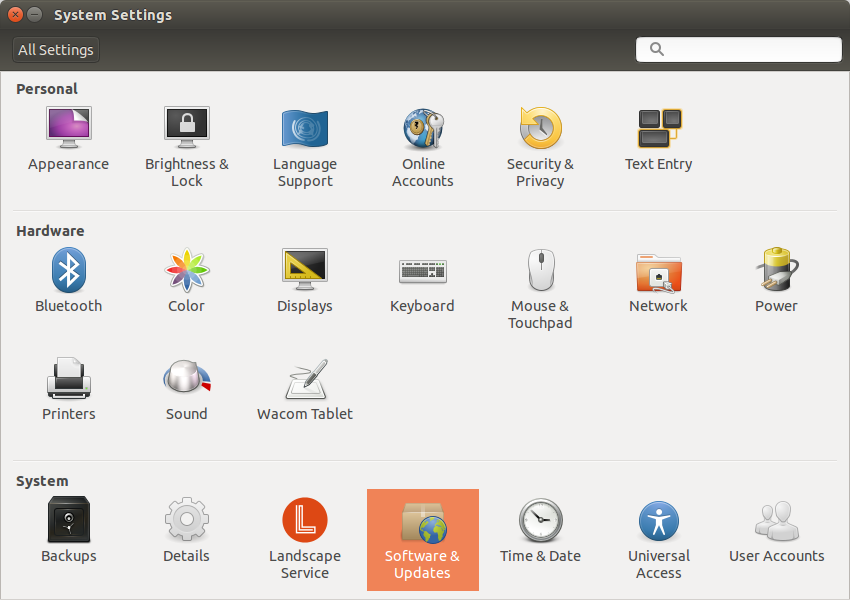Viewport: 850px width, 600px height.
Task: Open Security & Privacy settings
Action: (x=540, y=147)
